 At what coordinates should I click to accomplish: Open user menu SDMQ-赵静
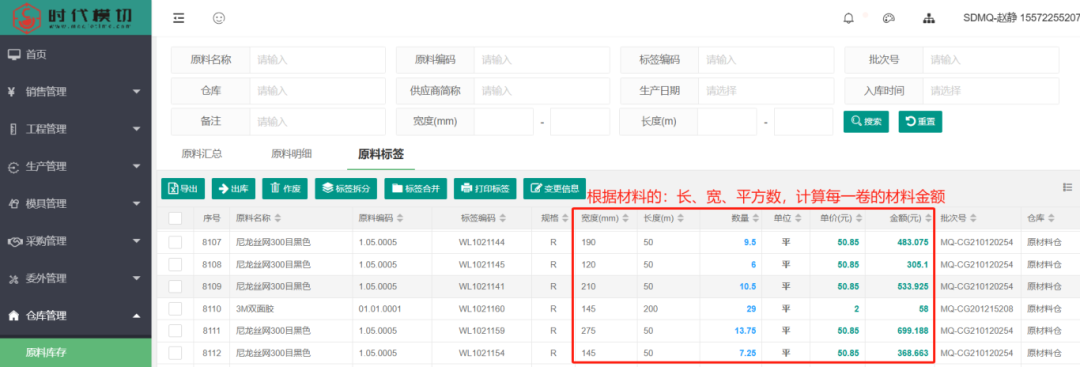(1021, 19)
